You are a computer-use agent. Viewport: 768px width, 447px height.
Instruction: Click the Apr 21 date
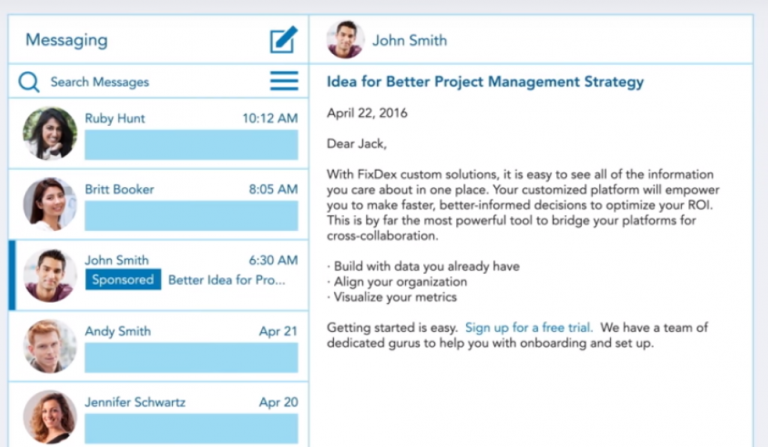tap(278, 331)
